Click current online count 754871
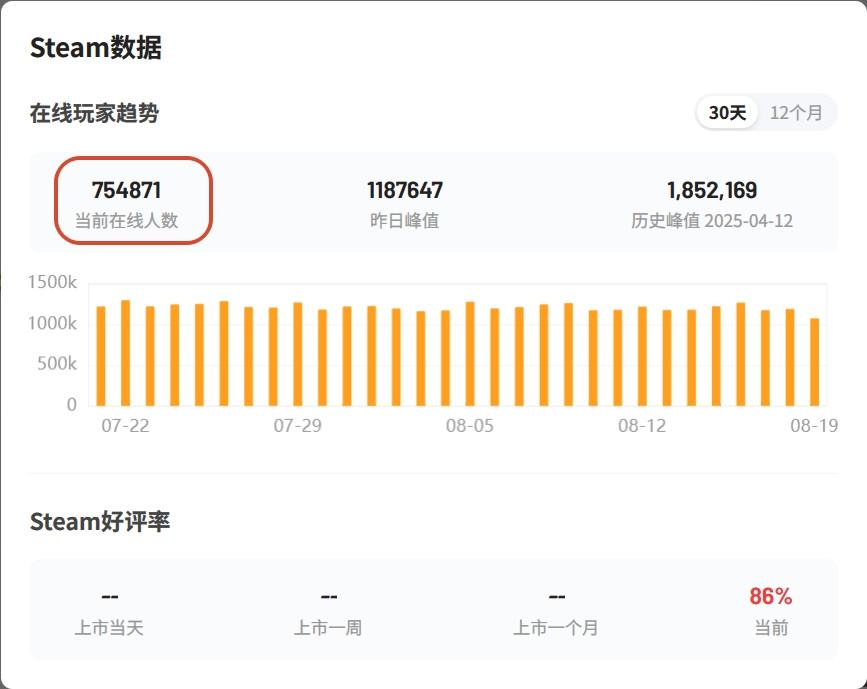867x689 pixels. (x=127, y=190)
